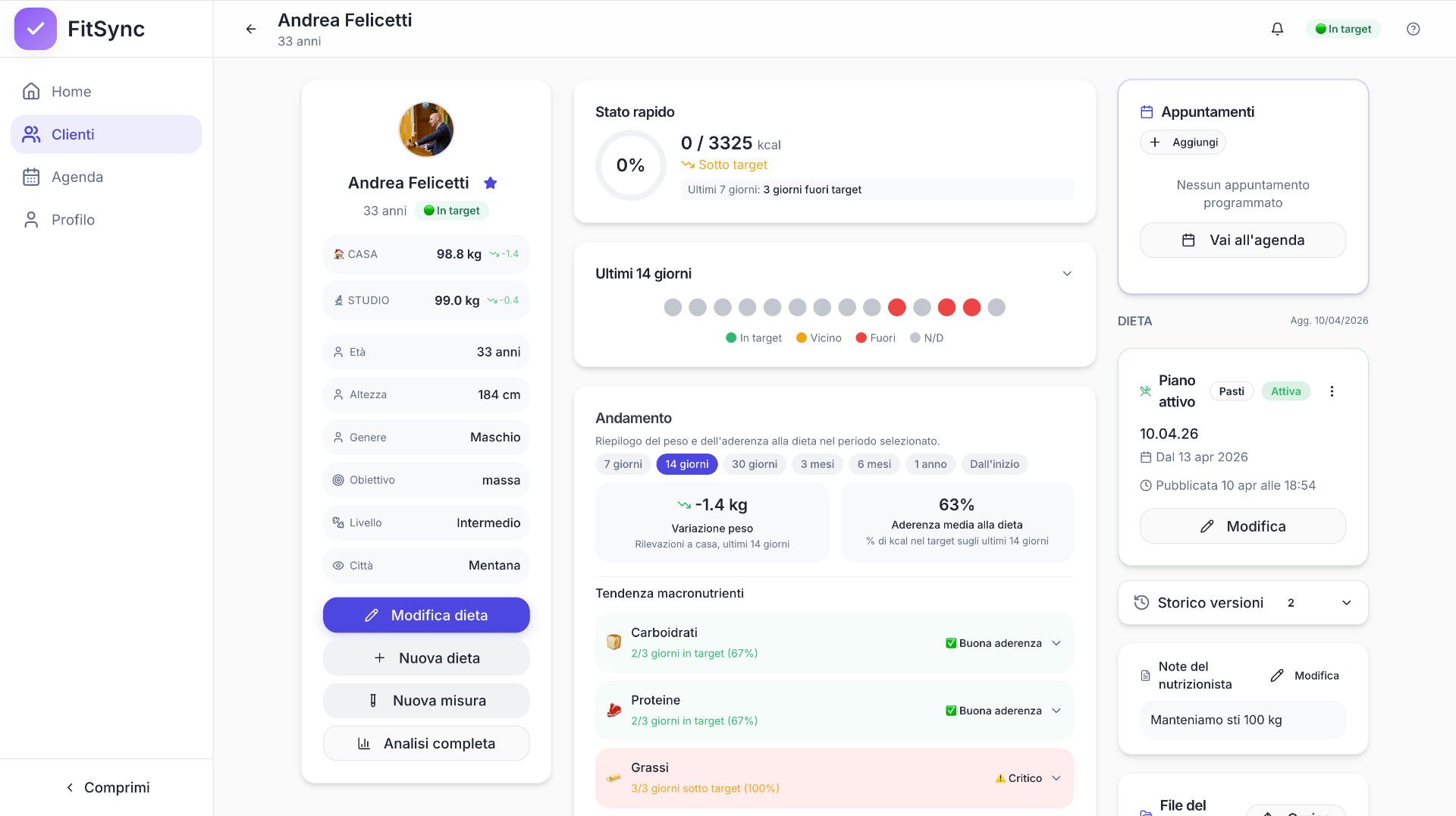Click Aggiungi appointment button
The width and height of the screenshot is (1456, 816).
click(1183, 143)
